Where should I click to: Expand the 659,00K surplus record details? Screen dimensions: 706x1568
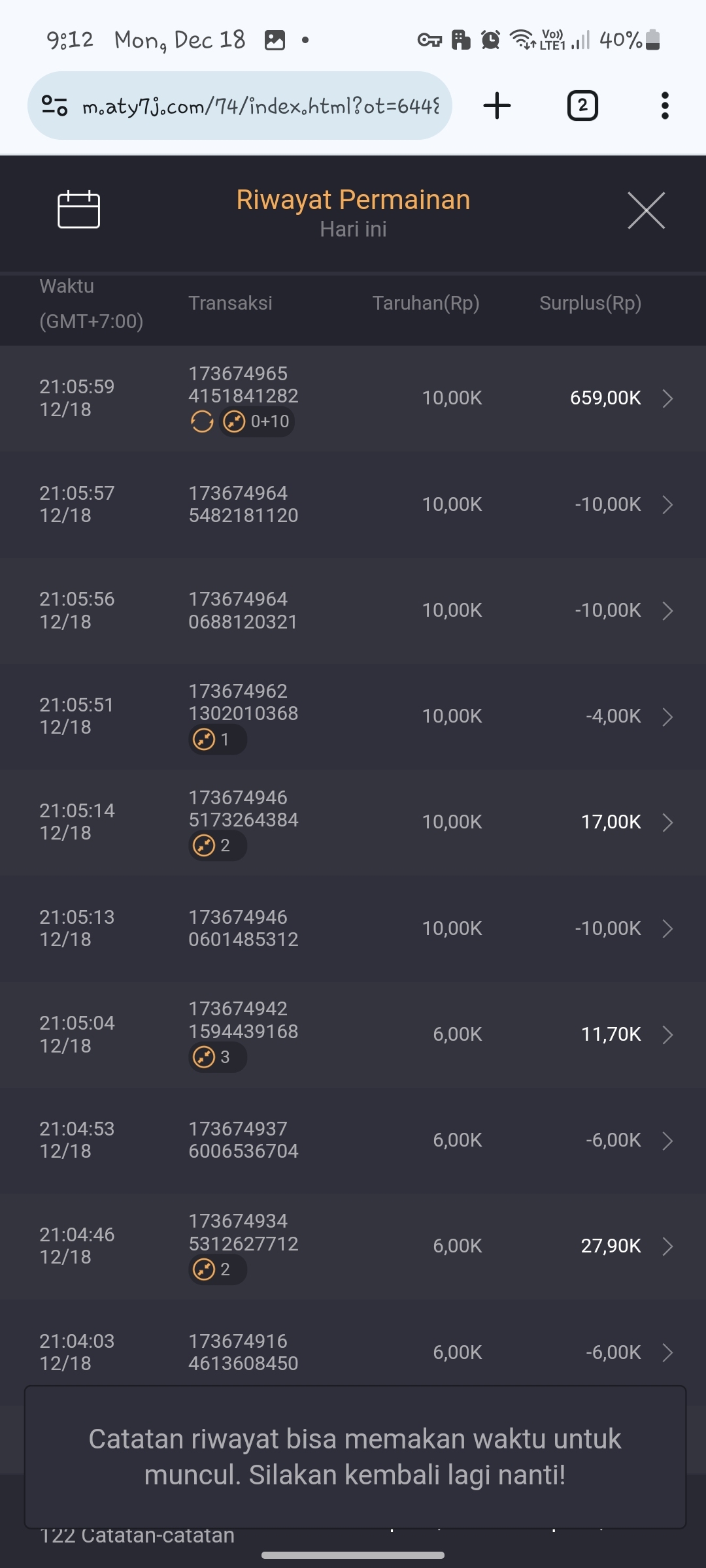tap(667, 398)
